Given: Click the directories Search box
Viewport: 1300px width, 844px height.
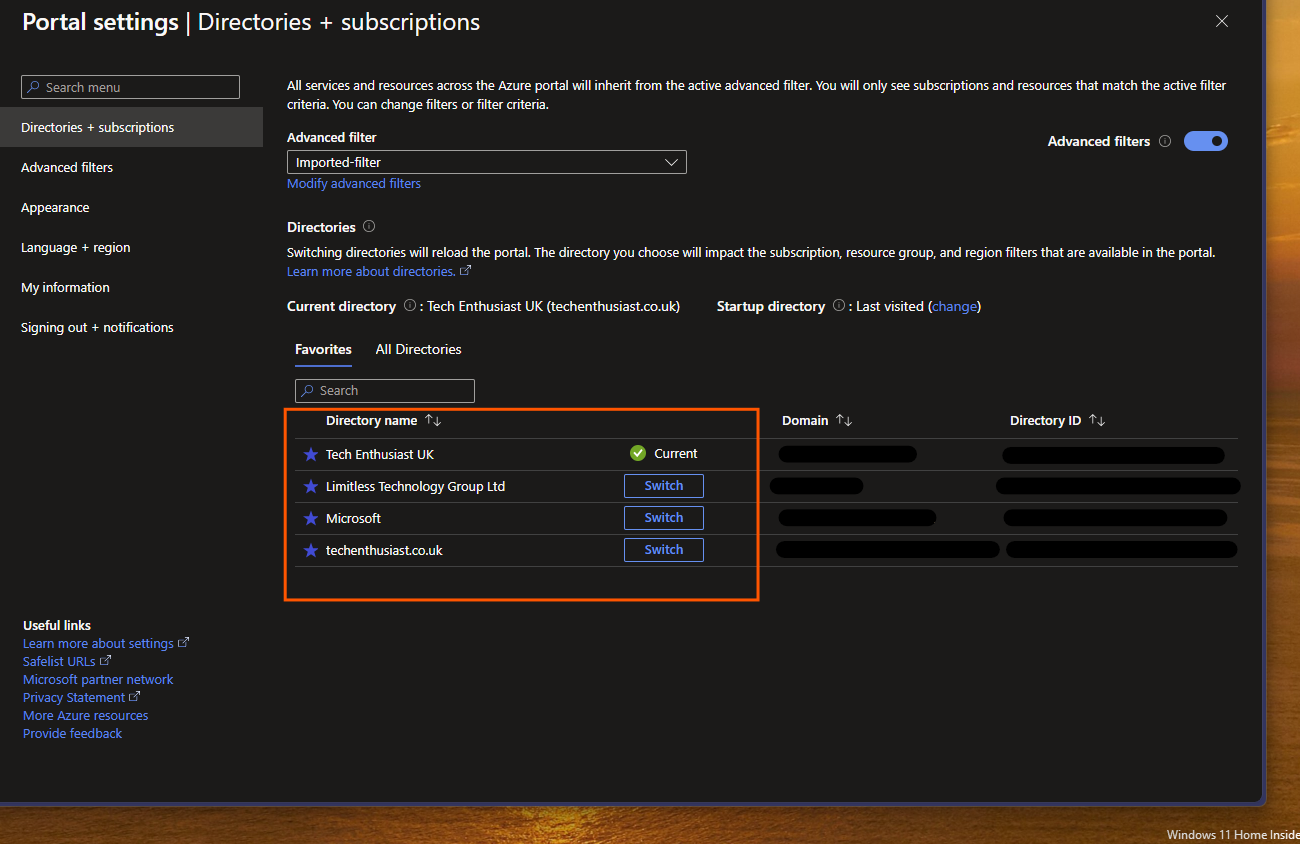Looking at the screenshot, I should click(x=385, y=391).
